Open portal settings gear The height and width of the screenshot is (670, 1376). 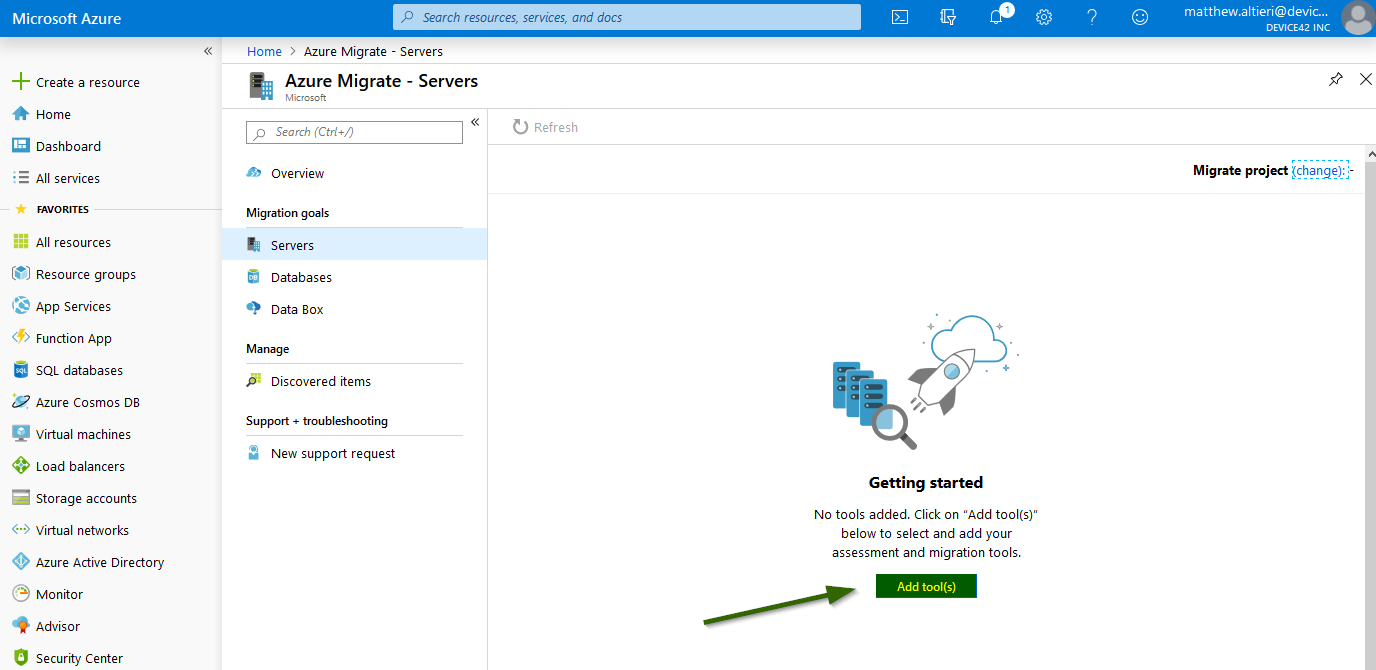click(1043, 17)
